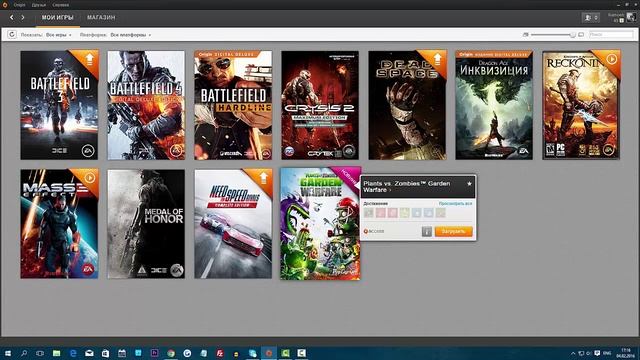
Task: Open the friends list button
Action: (591, 18)
